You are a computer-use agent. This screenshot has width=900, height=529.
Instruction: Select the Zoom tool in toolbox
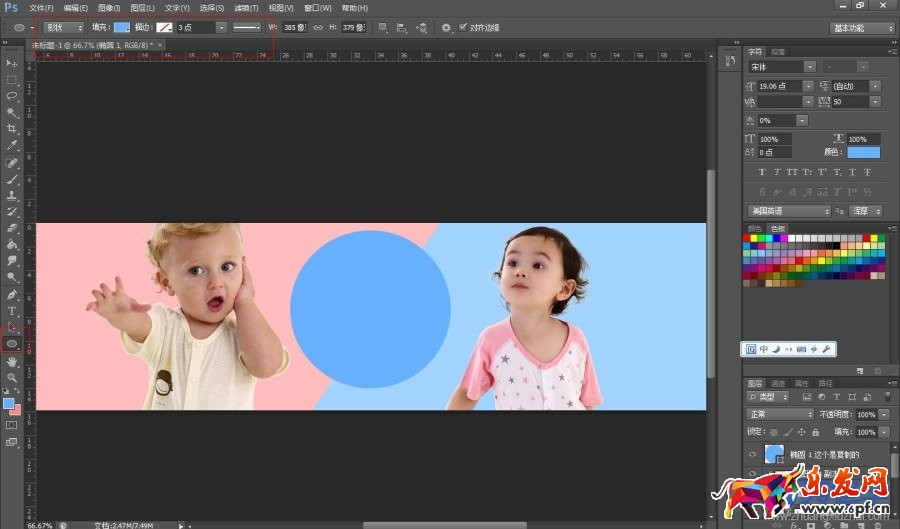pos(12,377)
